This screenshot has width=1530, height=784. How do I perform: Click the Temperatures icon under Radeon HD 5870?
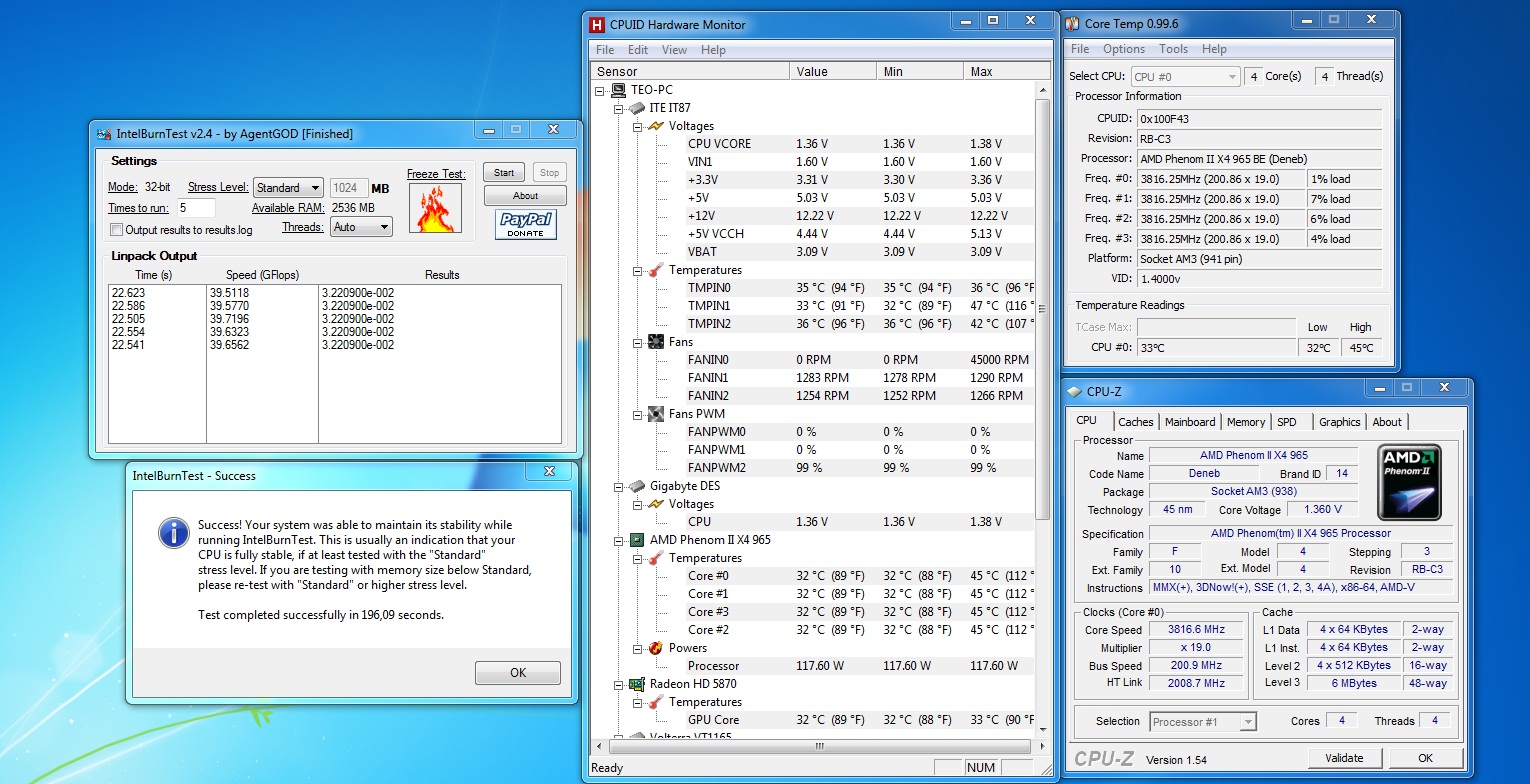click(x=656, y=702)
